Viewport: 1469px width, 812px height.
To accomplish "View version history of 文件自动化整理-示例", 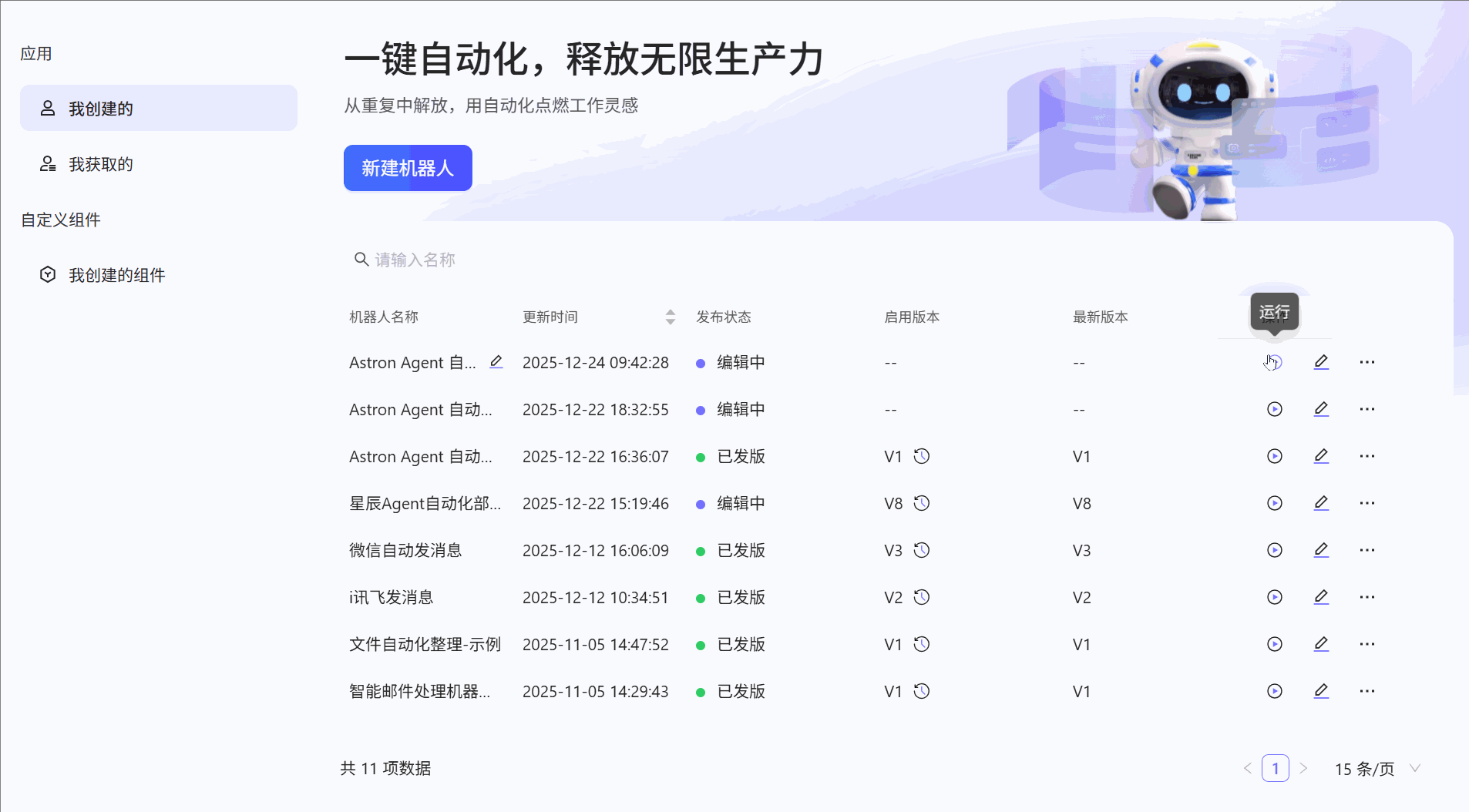I will [x=922, y=644].
